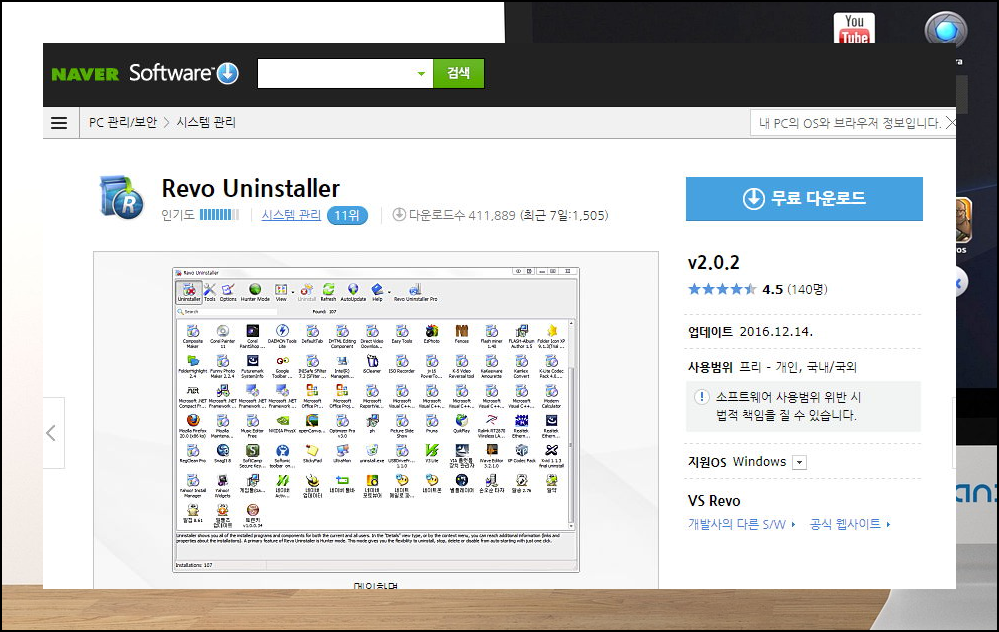This screenshot has height=632, width=999.
Task: Click the EzPhoto icon in Revo screenshot
Action: [x=432, y=334]
